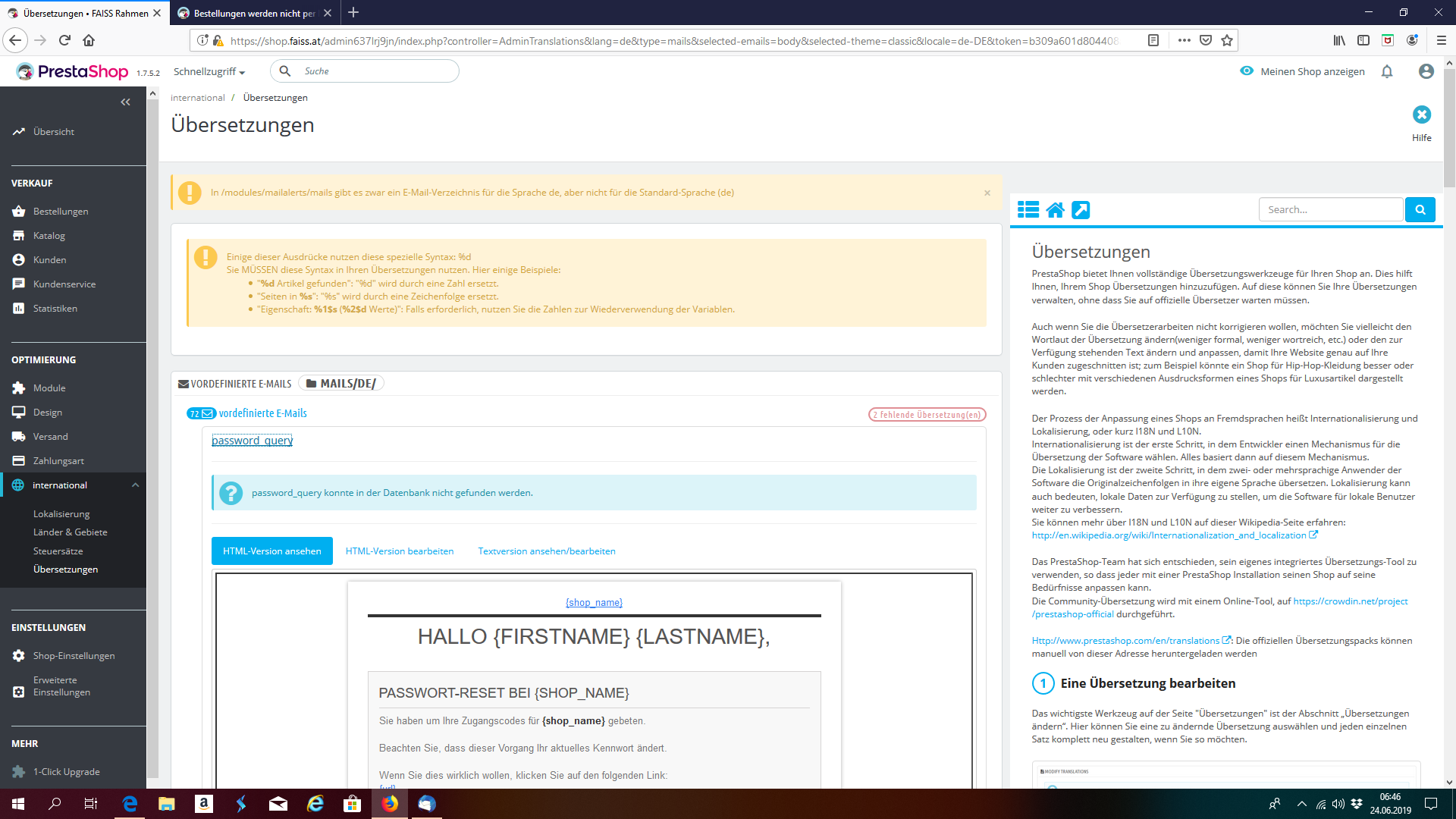Open Bestellungen in sidebar
The height and width of the screenshot is (819, 1456).
point(61,212)
